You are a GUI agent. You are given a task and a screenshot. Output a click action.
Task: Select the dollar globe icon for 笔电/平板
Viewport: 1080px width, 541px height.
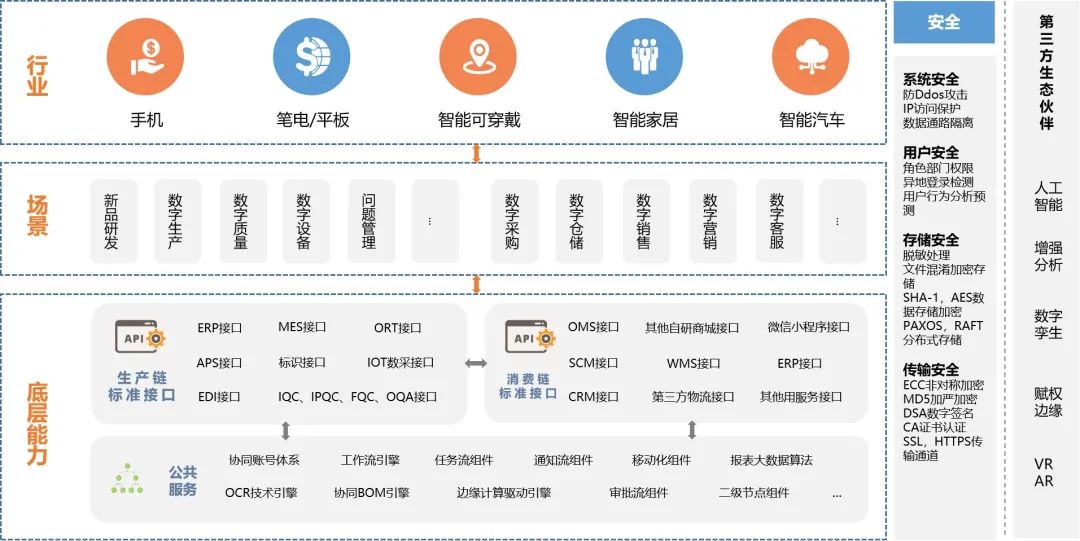coord(311,57)
